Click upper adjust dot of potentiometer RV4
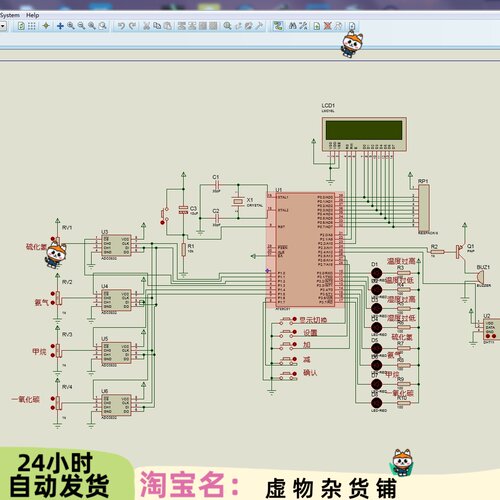 53,398
